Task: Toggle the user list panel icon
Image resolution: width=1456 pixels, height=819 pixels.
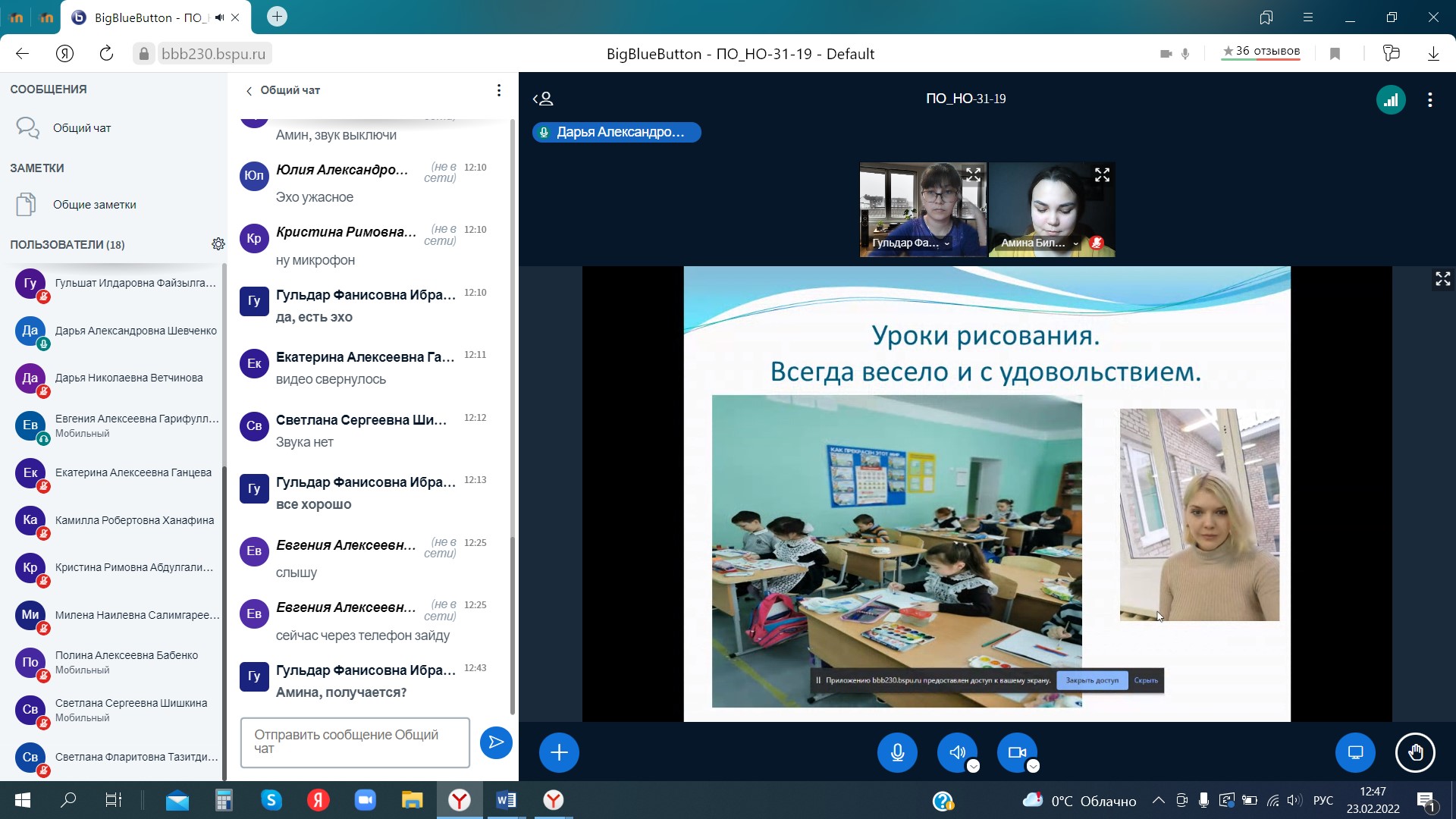Action: point(543,99)
